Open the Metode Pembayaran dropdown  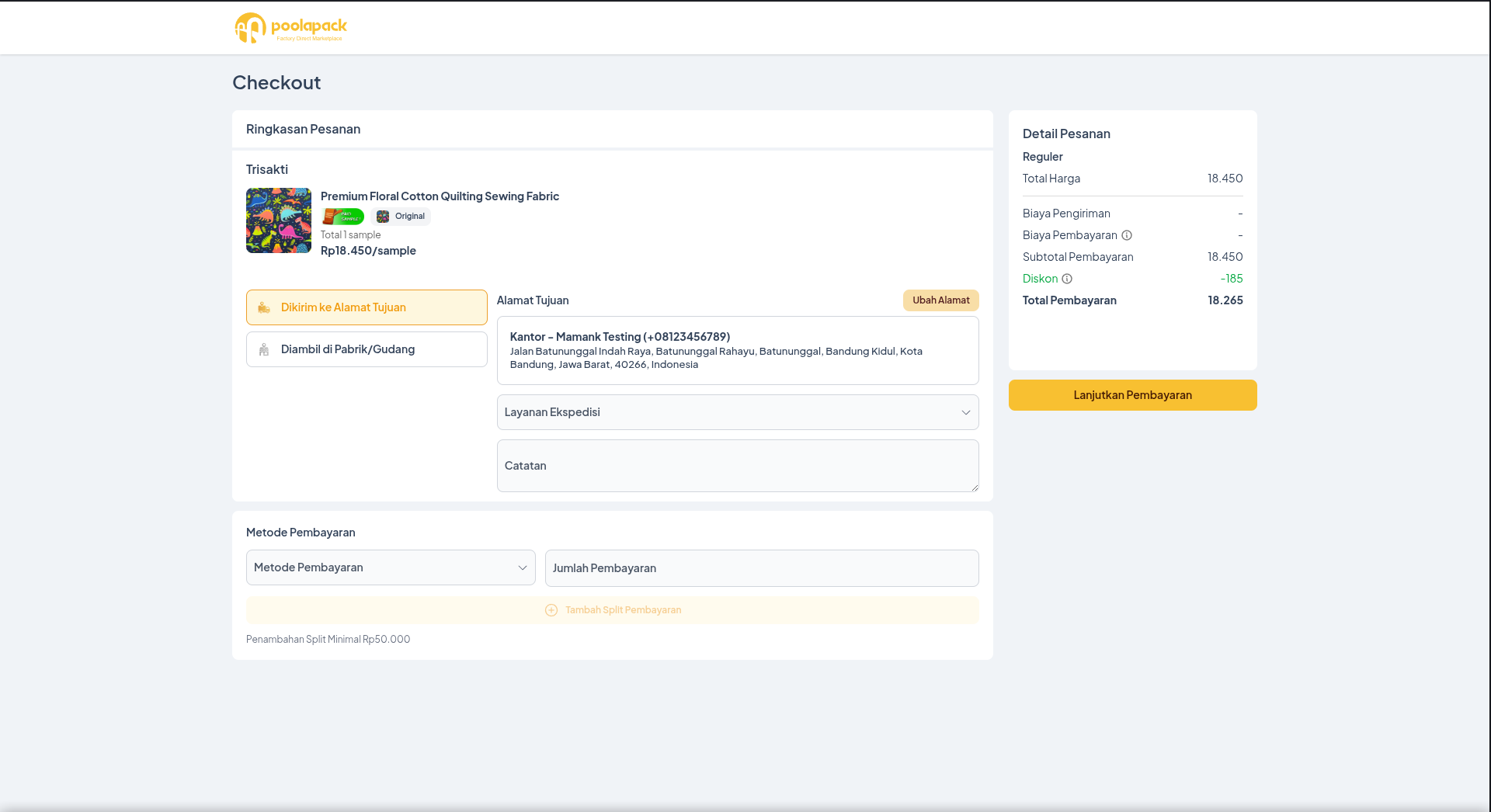391,567
